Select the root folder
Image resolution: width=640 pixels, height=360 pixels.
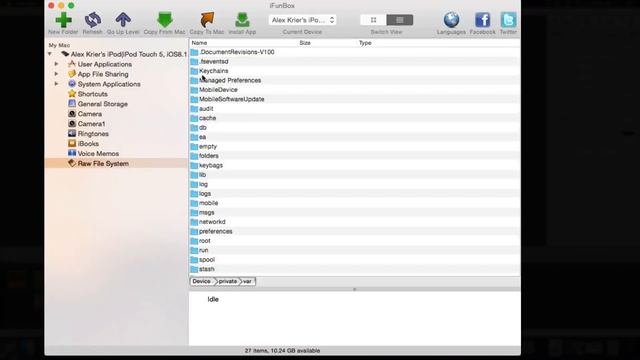tap(355, 240)
